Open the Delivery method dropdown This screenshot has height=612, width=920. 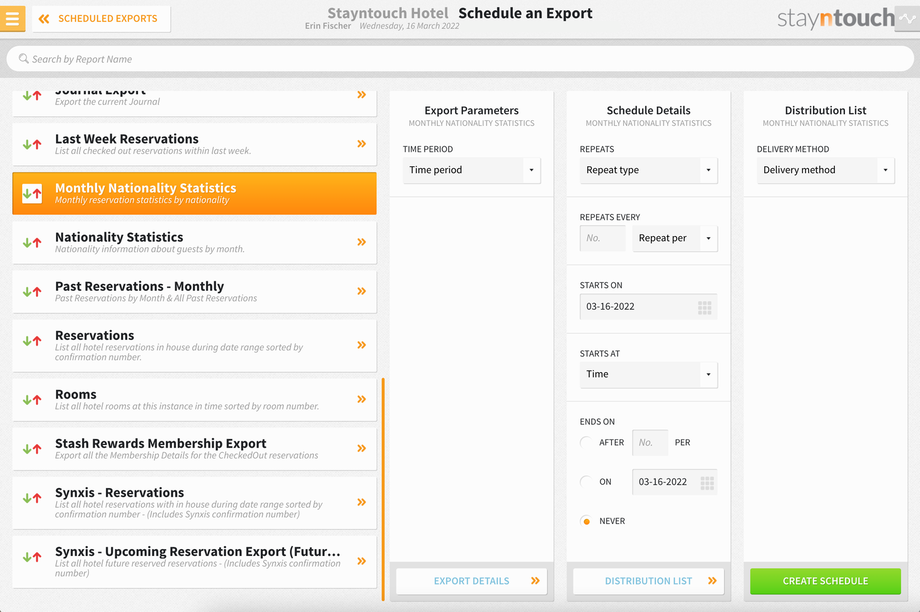(x=826, y=170)
